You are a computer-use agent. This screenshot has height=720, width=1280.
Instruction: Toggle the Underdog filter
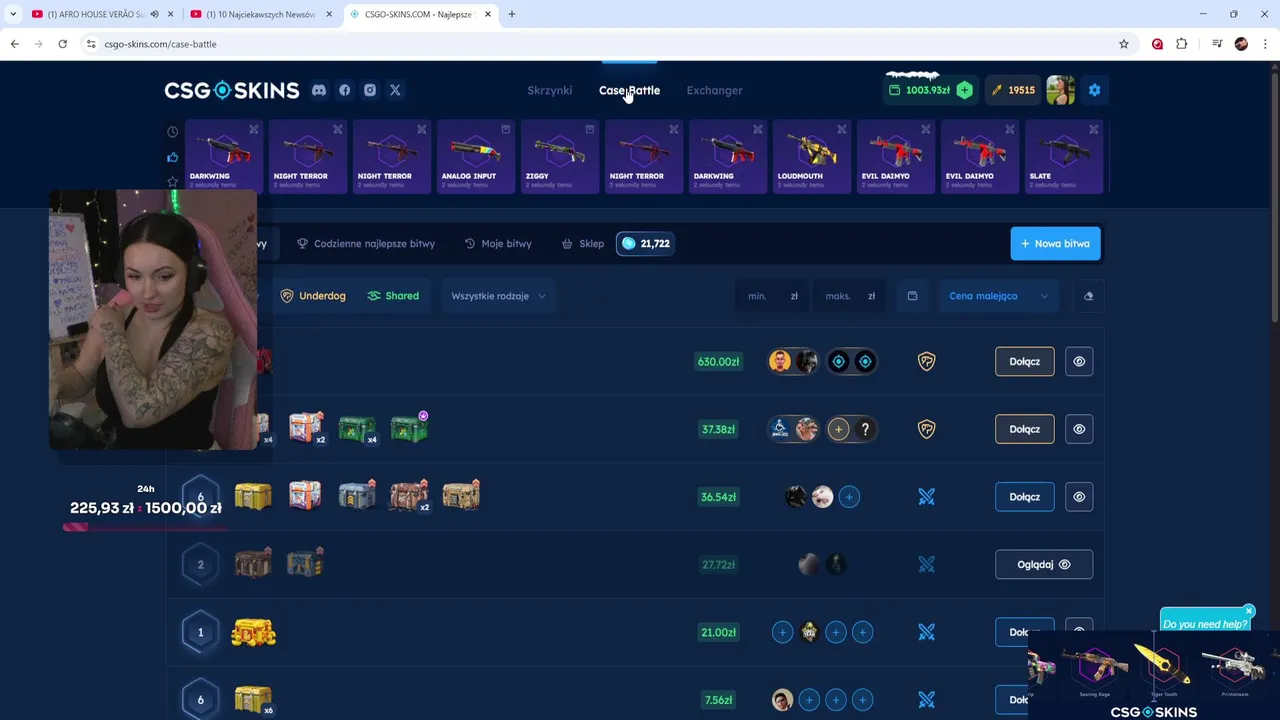312,296
